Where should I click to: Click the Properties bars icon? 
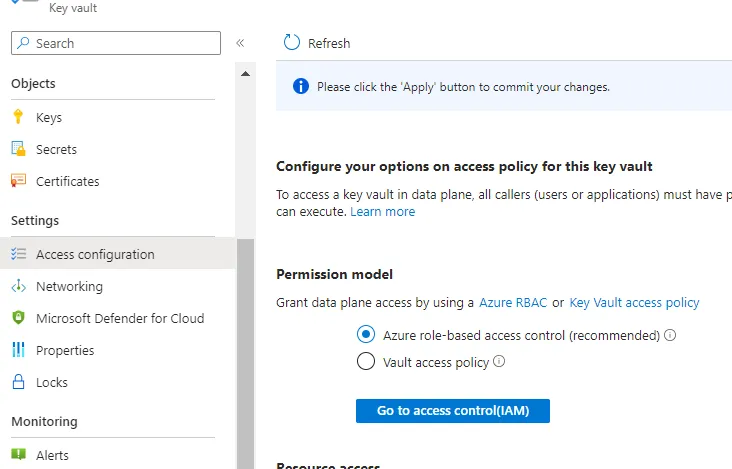pos(17,350)
